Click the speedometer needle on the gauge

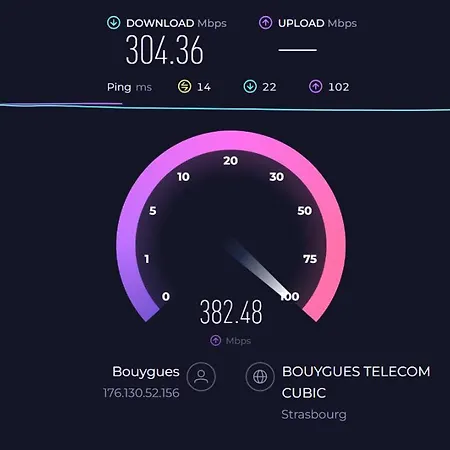point(258,268)
